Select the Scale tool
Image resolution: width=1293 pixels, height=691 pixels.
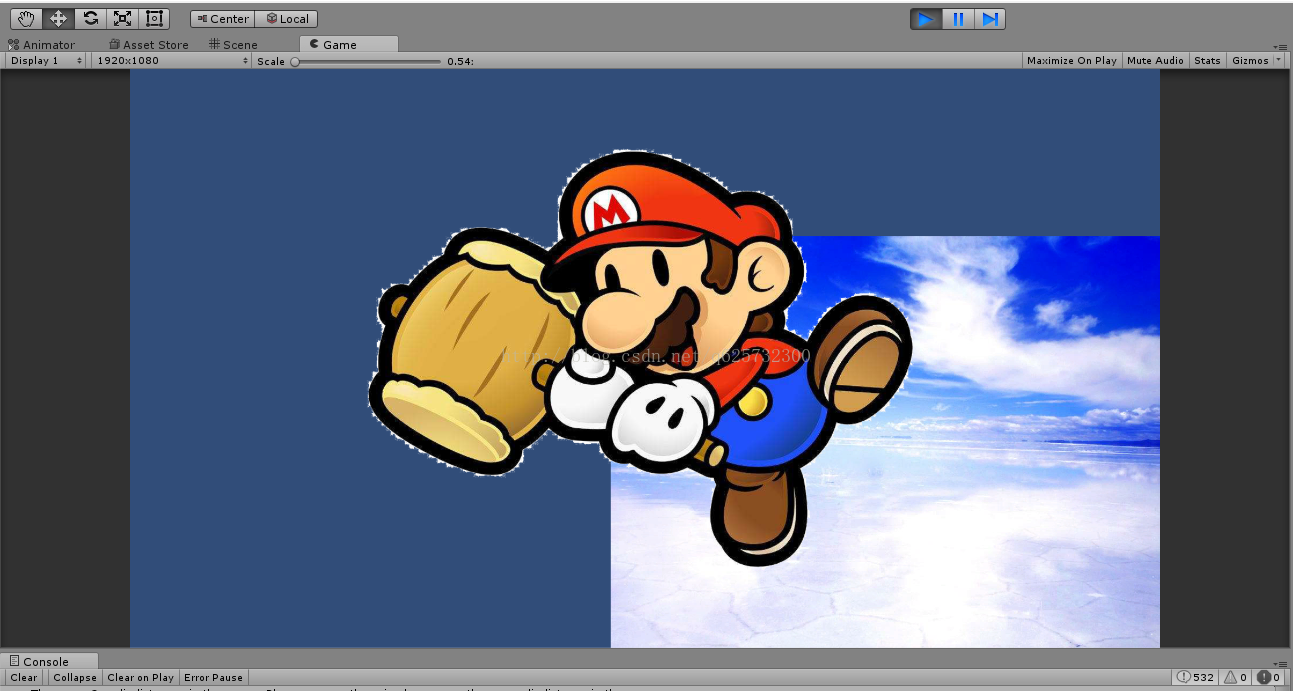(x=122, y=18)
